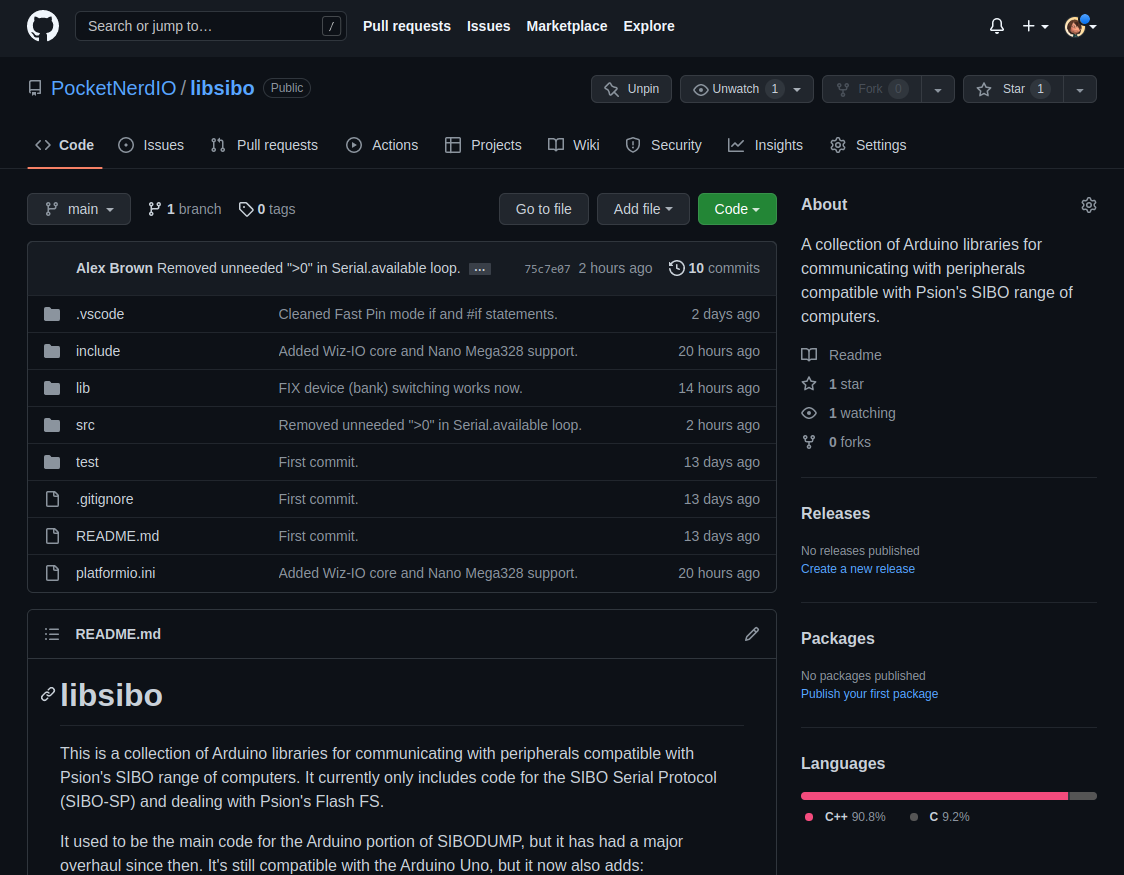Open user avatar menu

(x=1080, y=27)
